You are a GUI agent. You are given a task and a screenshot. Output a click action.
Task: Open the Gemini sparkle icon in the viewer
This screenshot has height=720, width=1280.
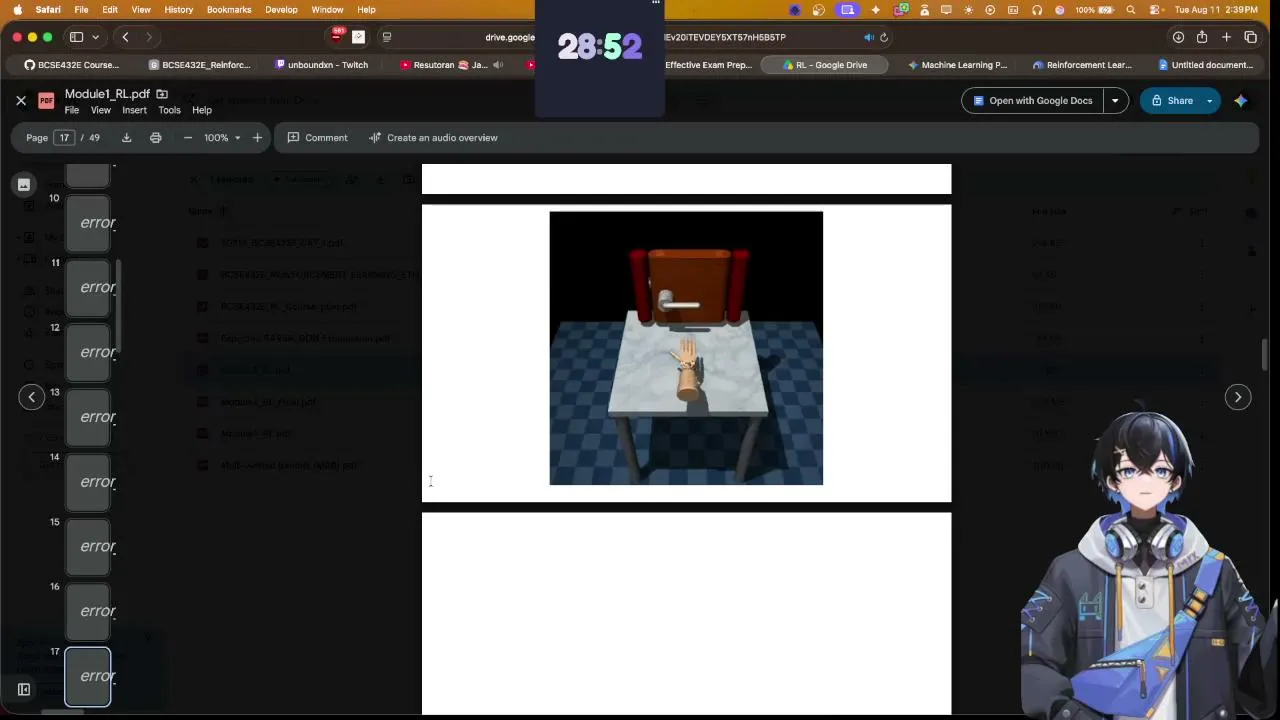pos(1241,100)
